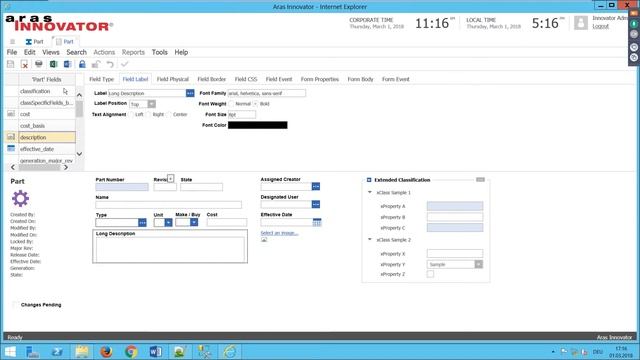640x360 pixels.
Task: Select the classification field row
Action: coord(47,91)
